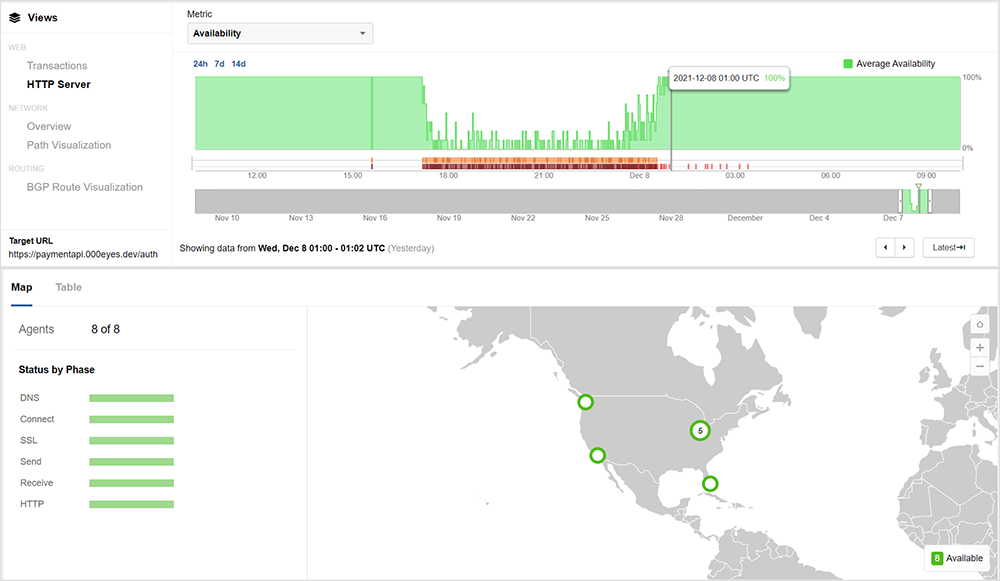The width and height of the screenshot is (1000, 581).
Task: Open BGP Route Visualization view
Action: (x=85, y=187)
